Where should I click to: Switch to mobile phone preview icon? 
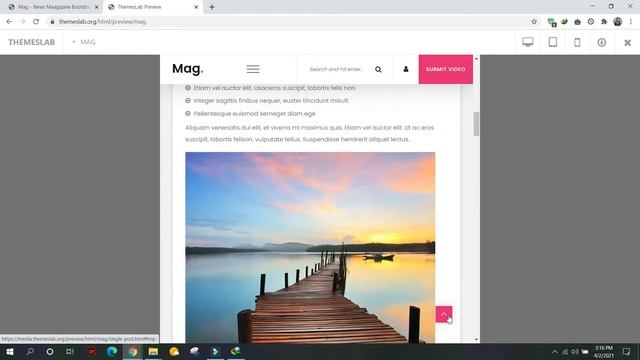[x=577, y=42]
